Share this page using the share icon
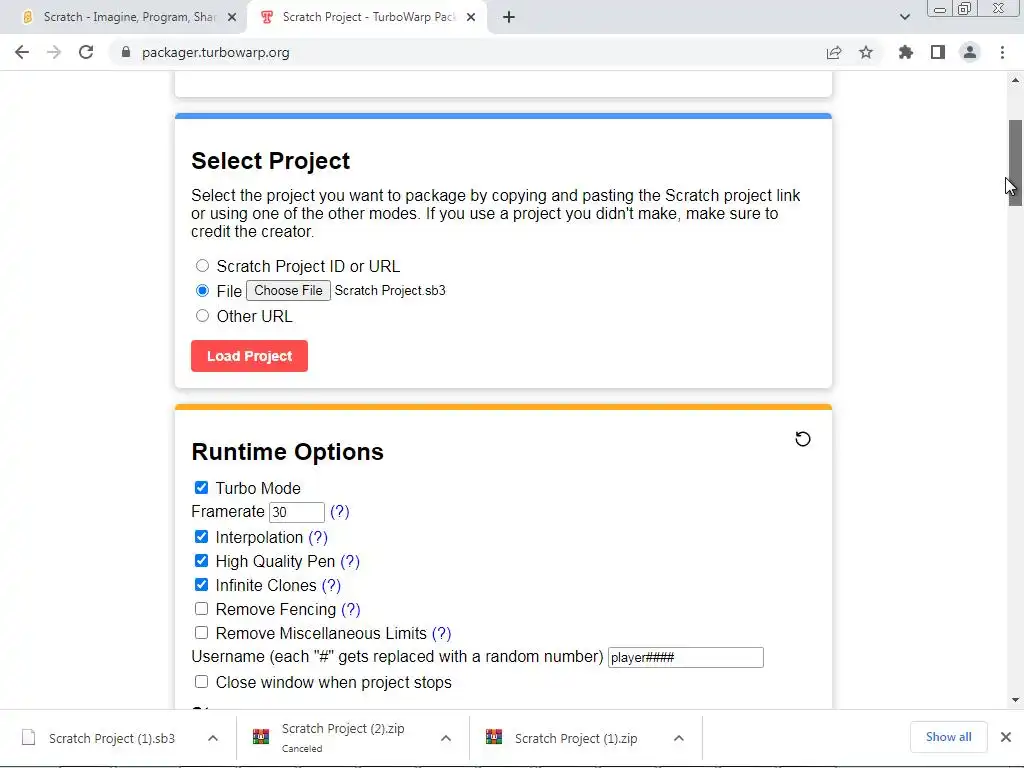Screen dimensions: 1024x768 click(x=834, y=52)
